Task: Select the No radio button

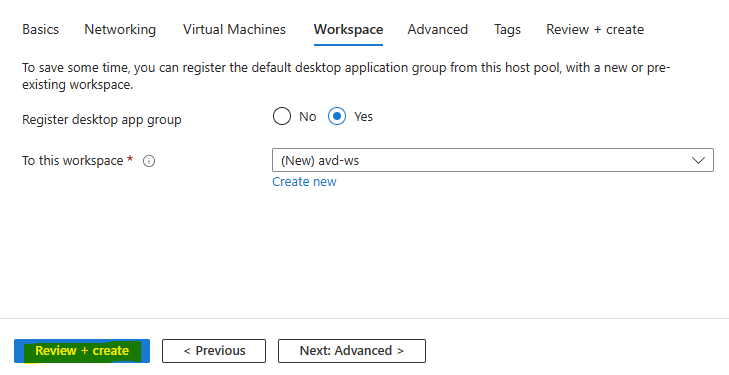Action: click(x=282, y=116)
